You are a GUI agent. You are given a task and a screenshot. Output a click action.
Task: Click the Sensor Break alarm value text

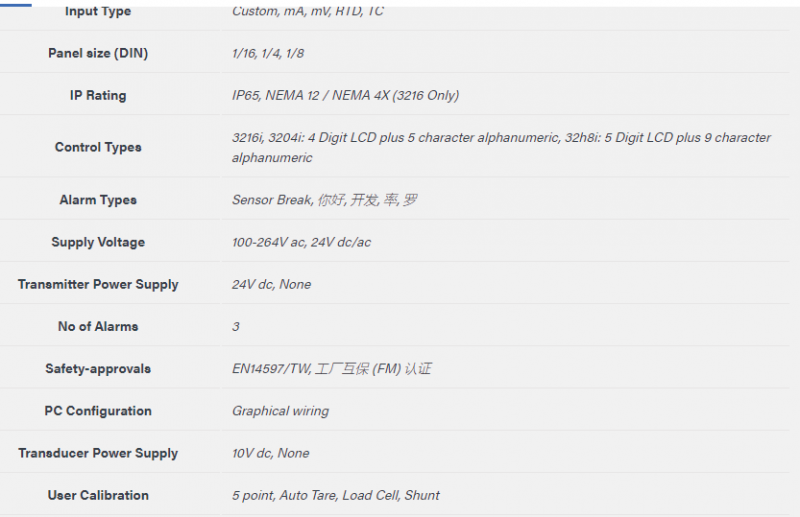coord(324,200)
